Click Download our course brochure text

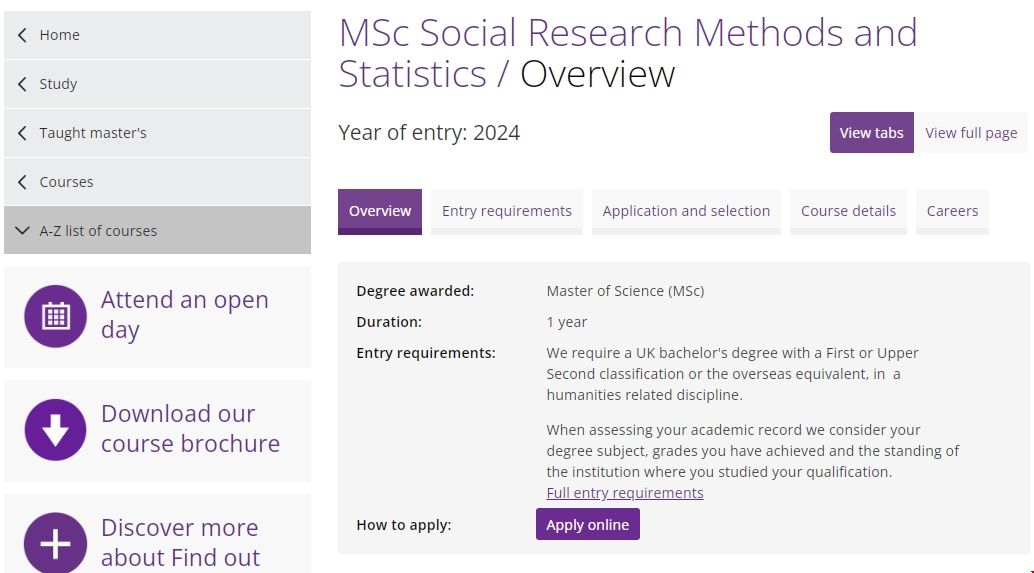190,429
